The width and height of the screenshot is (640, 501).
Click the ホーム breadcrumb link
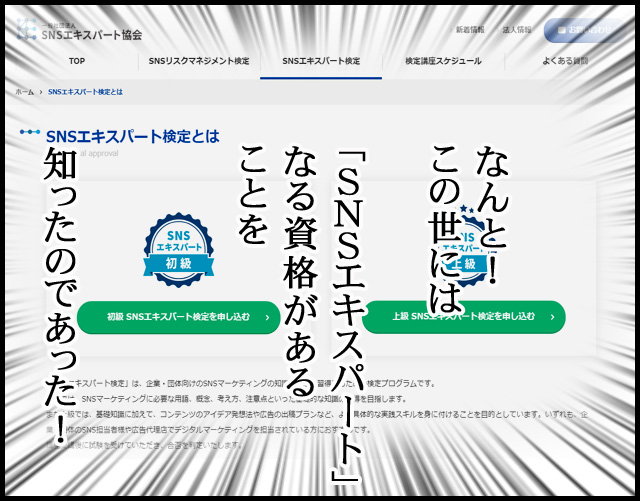click(x=24, y=92)
